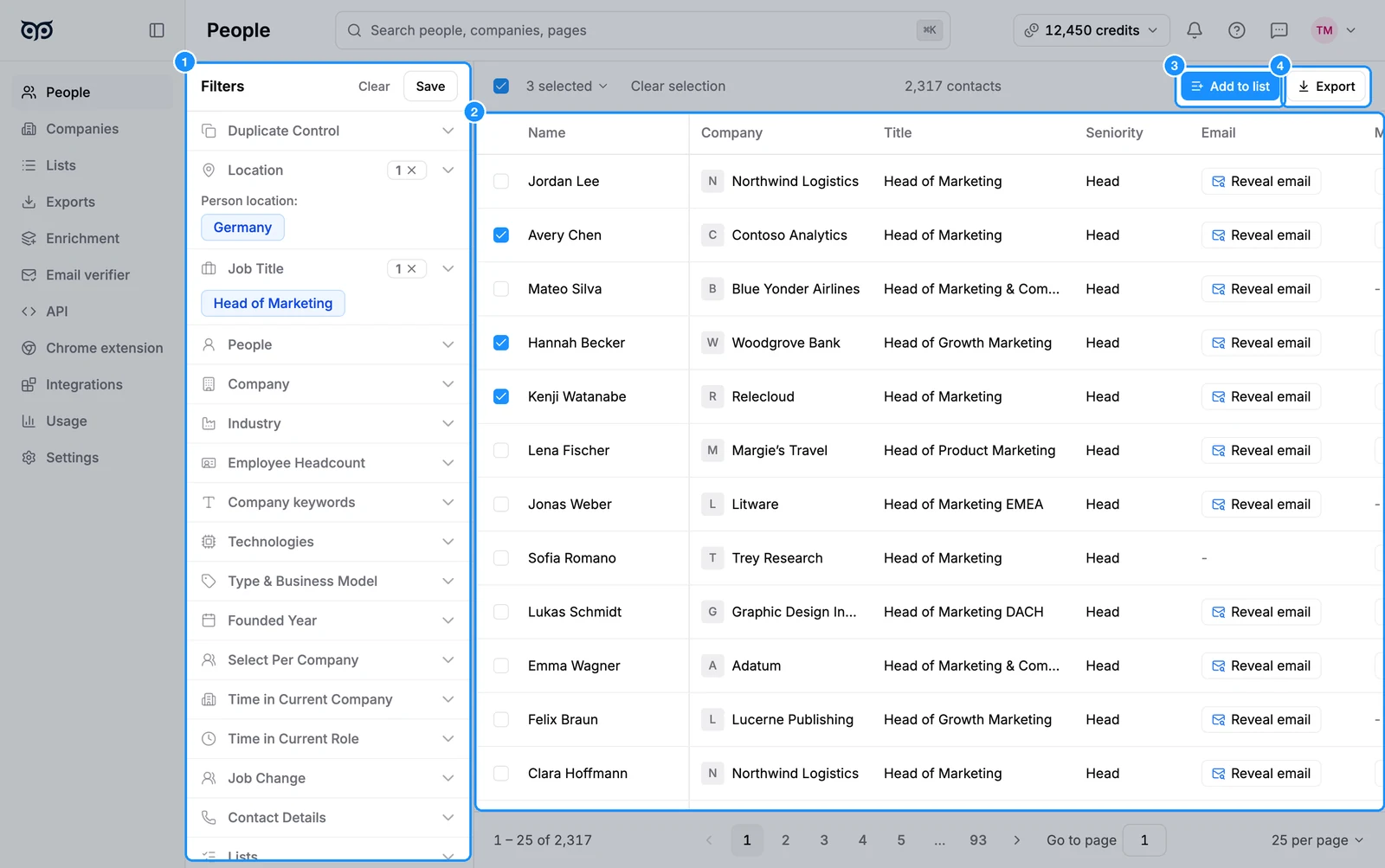Uncheck the Avery Chen row checkbox
Viewport: 1385px width, 868px height.
pos(501,235)
